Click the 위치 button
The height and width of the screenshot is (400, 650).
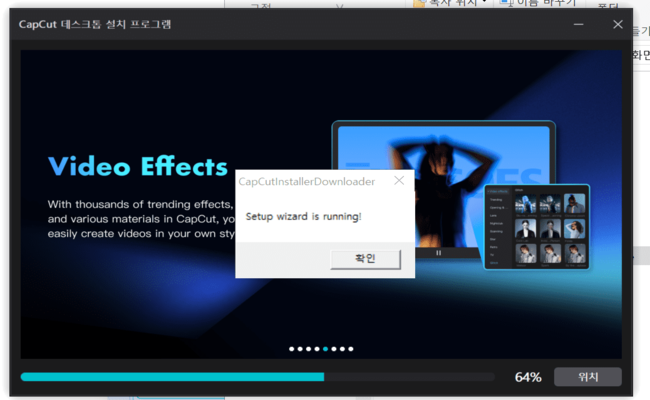coord(588,377)
